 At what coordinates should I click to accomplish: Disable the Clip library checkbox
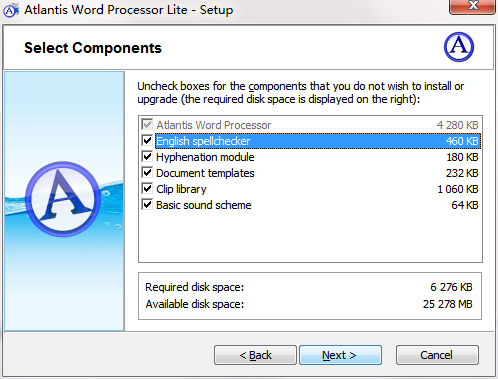[147, 189]
